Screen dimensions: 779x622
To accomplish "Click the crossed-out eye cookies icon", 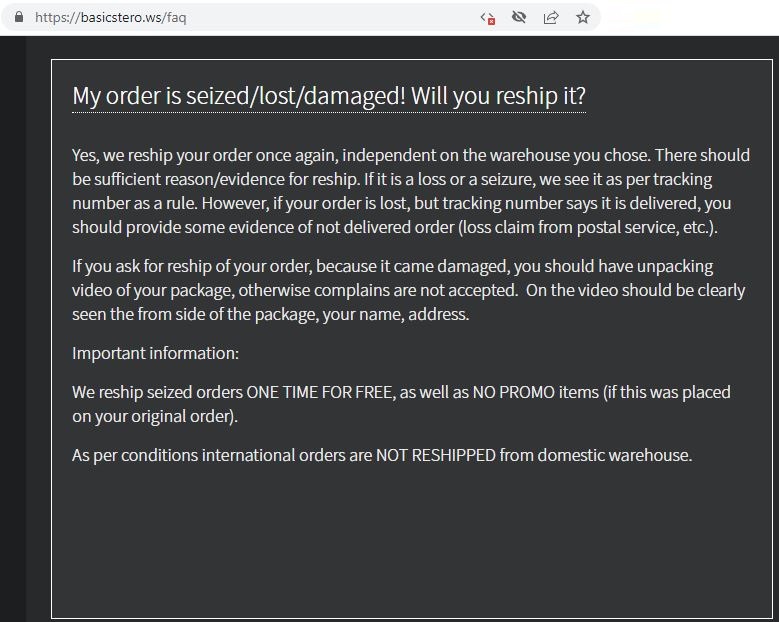I will (x=518, y=17).
